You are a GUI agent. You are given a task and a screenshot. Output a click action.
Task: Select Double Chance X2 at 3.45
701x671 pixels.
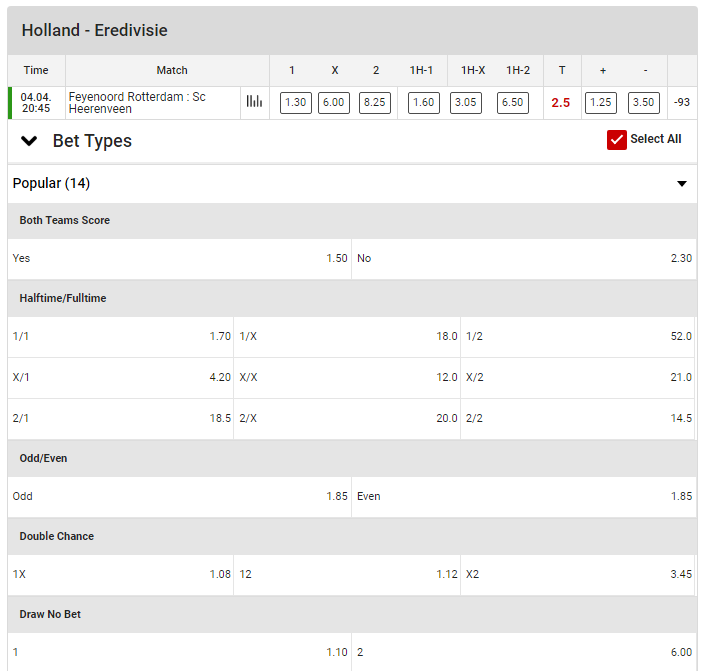[578, 574]
